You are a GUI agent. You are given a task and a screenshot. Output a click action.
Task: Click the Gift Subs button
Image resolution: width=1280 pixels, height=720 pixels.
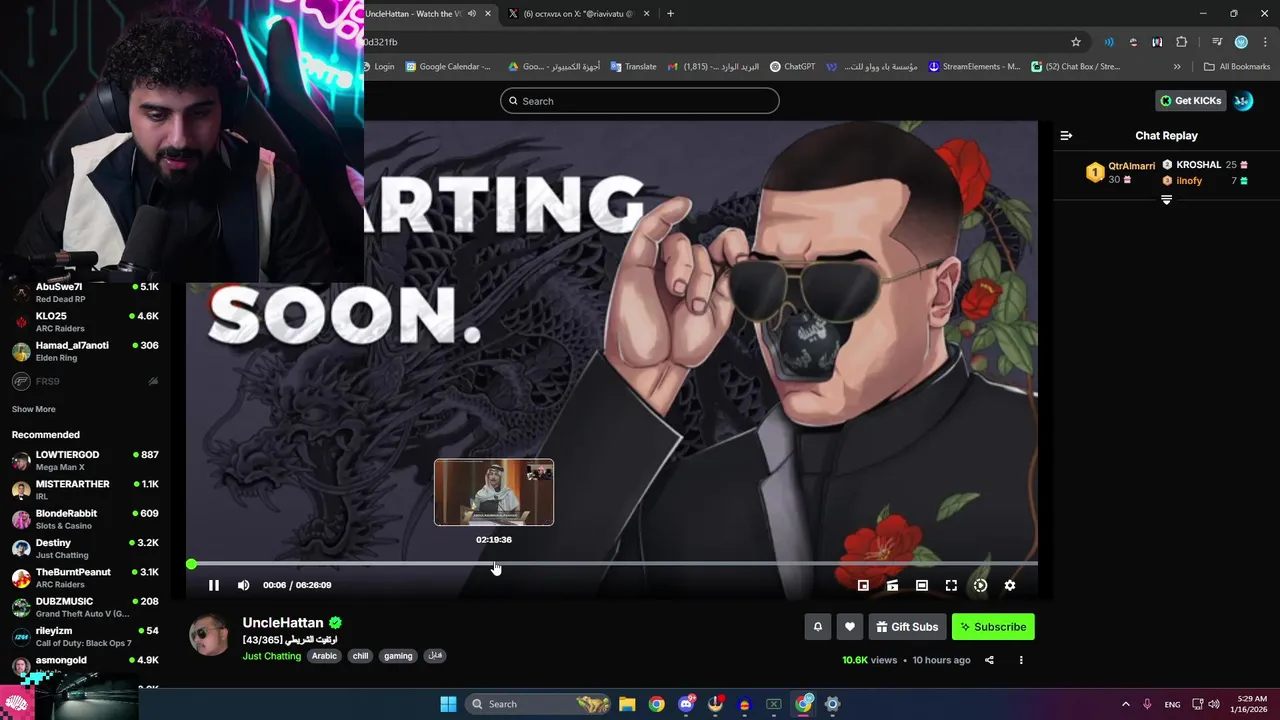click(907, 627)
